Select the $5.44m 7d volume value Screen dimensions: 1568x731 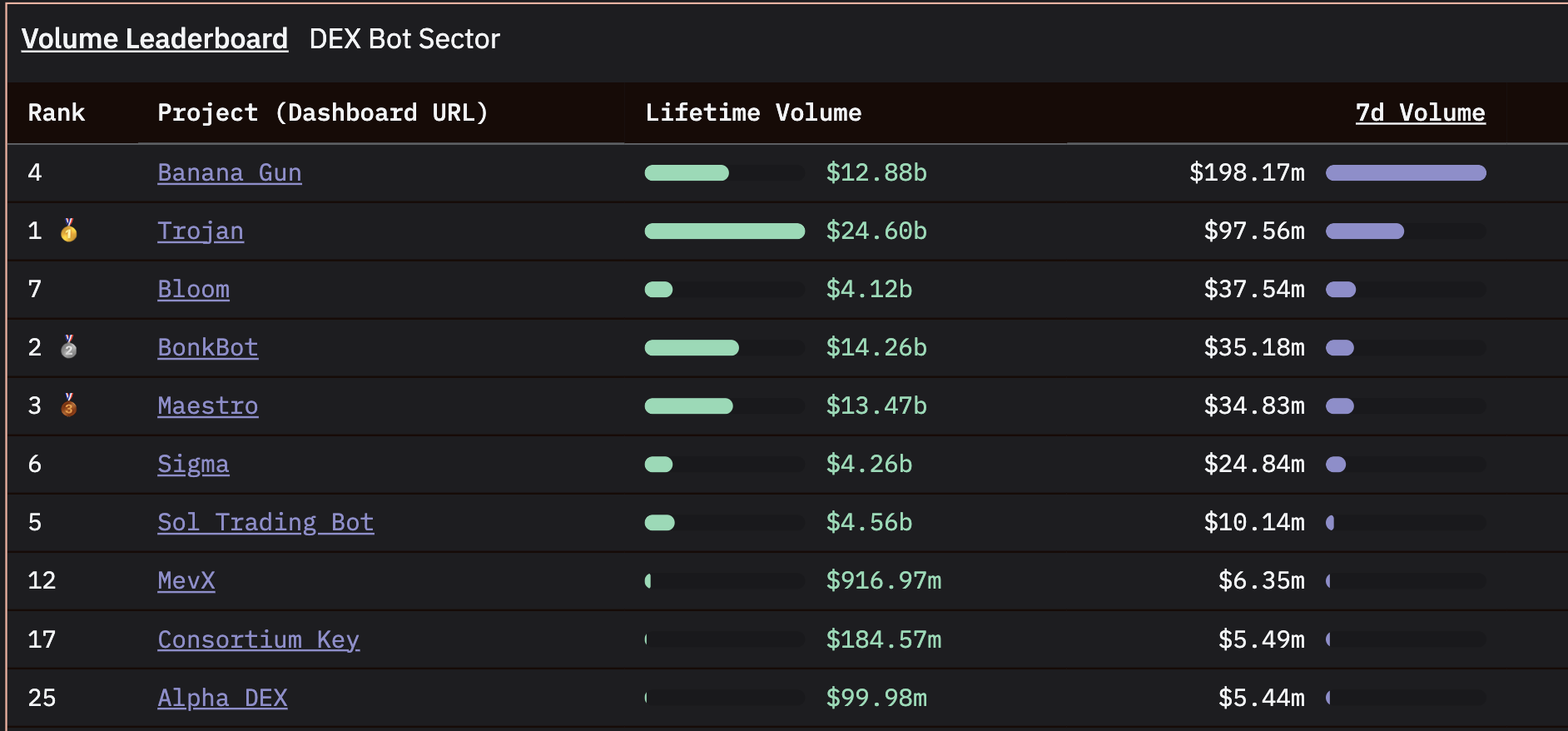coord(1262,698)
